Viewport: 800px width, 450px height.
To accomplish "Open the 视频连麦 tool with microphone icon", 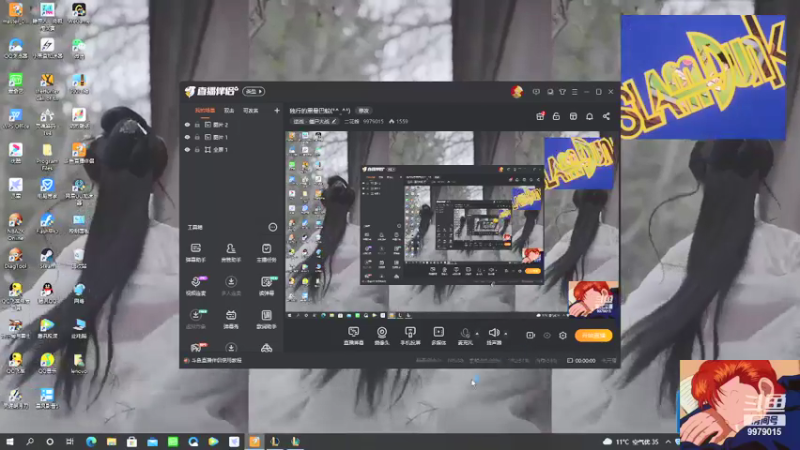I will [196, 286].
